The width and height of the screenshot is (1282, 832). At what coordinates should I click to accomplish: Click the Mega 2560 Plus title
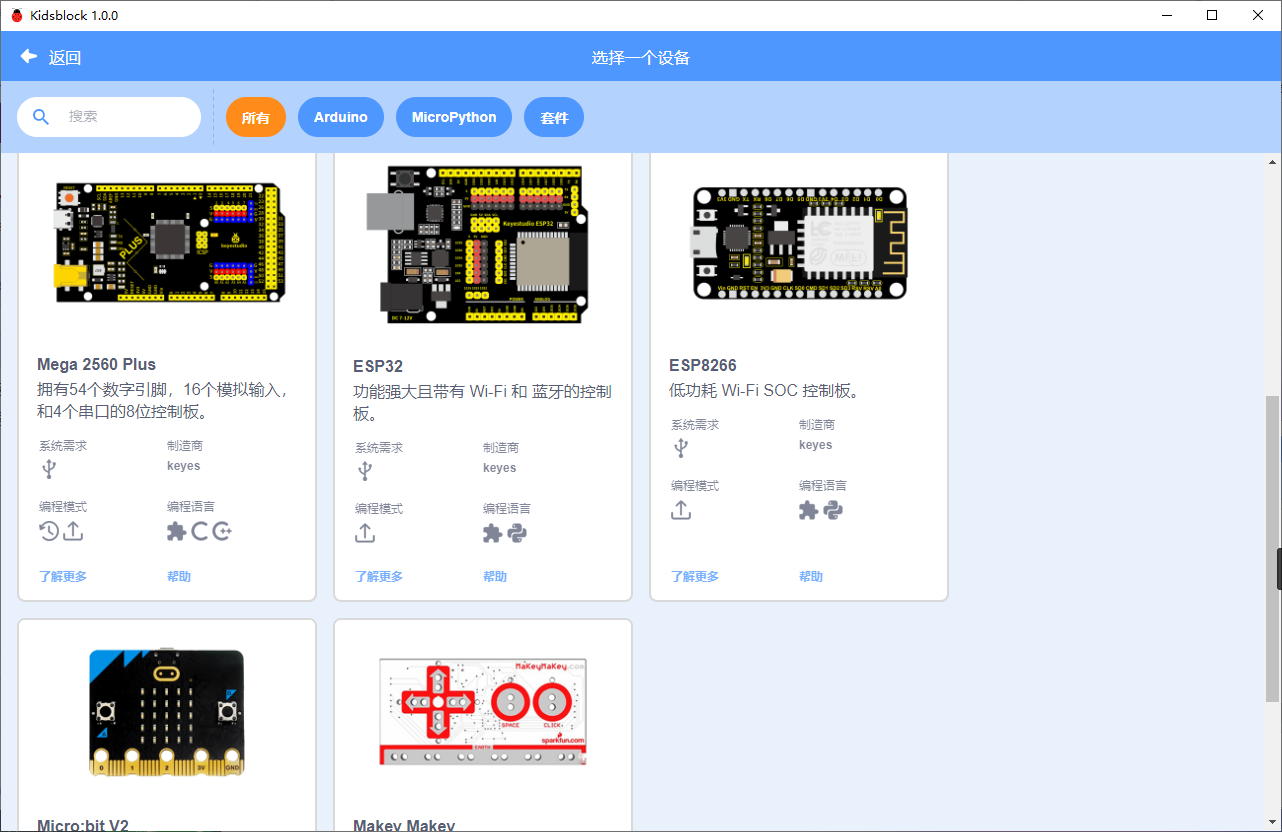[x=97, y=365]
